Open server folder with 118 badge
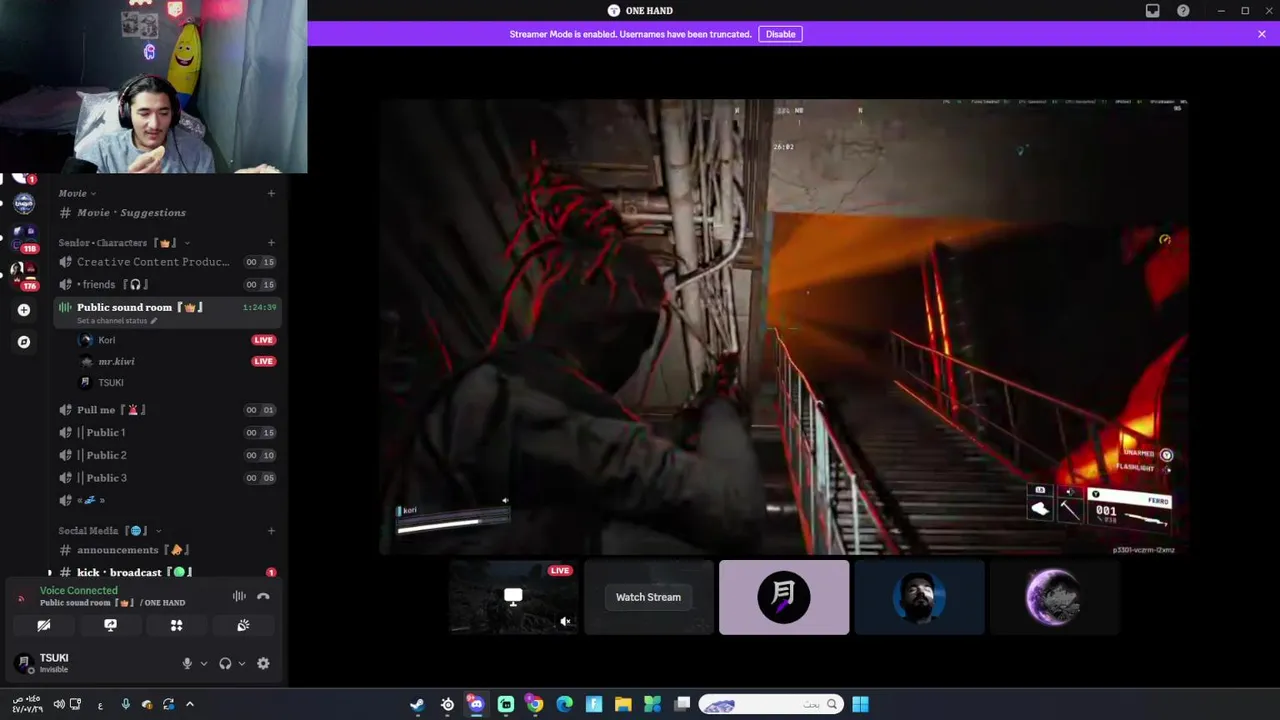This screenshot has height=720, width=1280. (x=24, y=238)
